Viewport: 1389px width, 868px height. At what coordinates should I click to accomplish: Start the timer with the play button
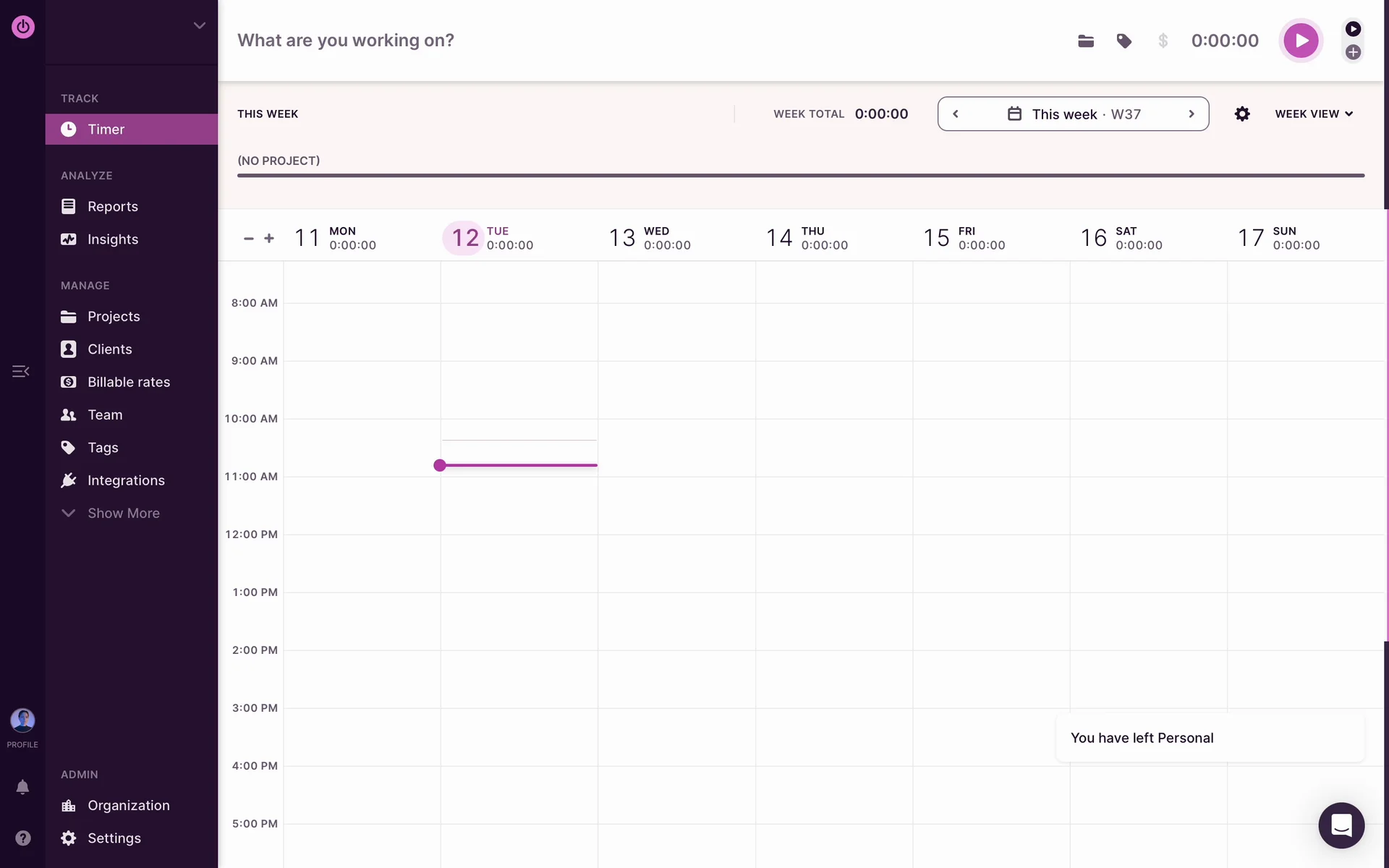pyautogui.click(x=1300, y=41)
